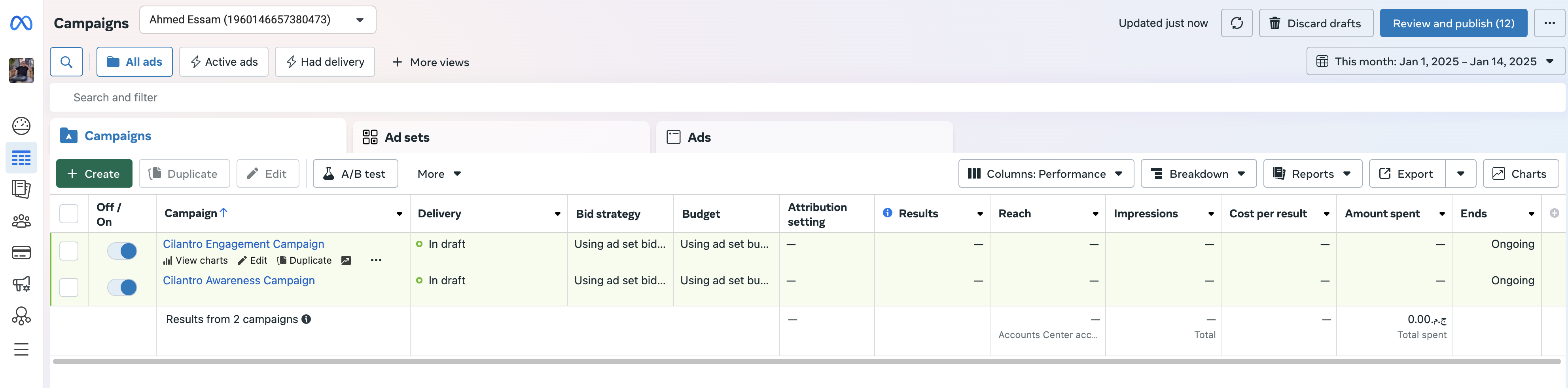Toggle select-all campaigns checkbox

coord(69,214)
